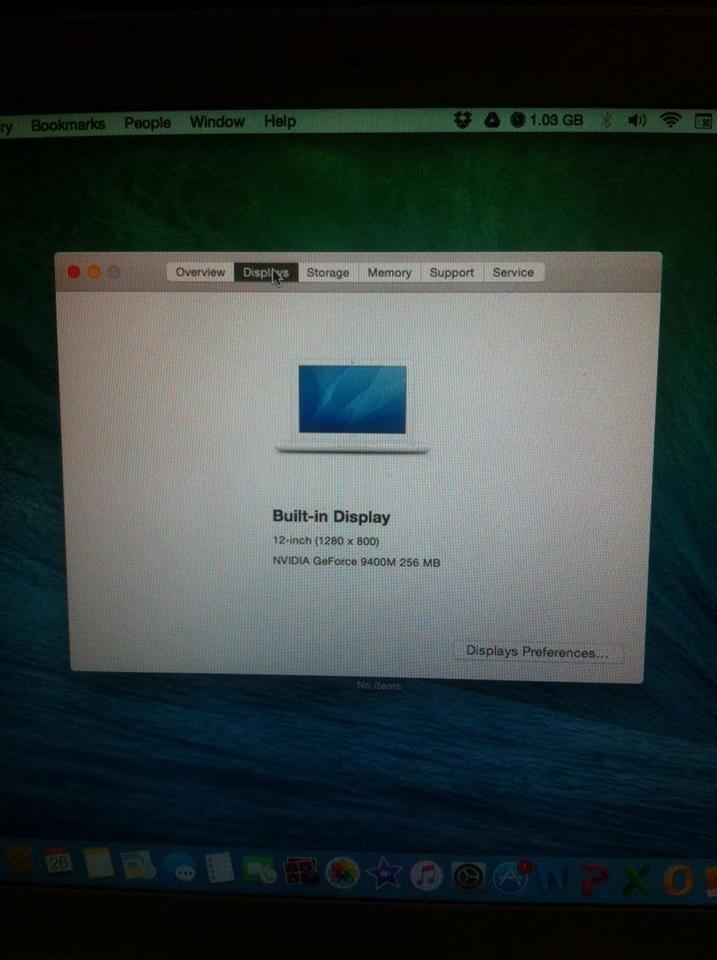Open System Preferences from the Dock
The image size is (717, 960).
coord(468,877)
